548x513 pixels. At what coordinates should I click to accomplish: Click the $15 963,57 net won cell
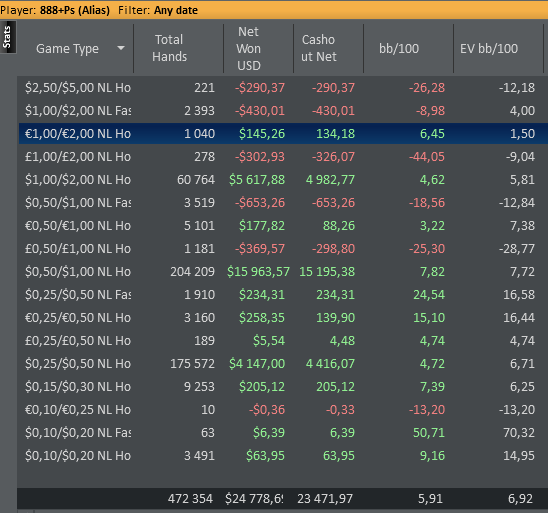click(x=258, y=272)
